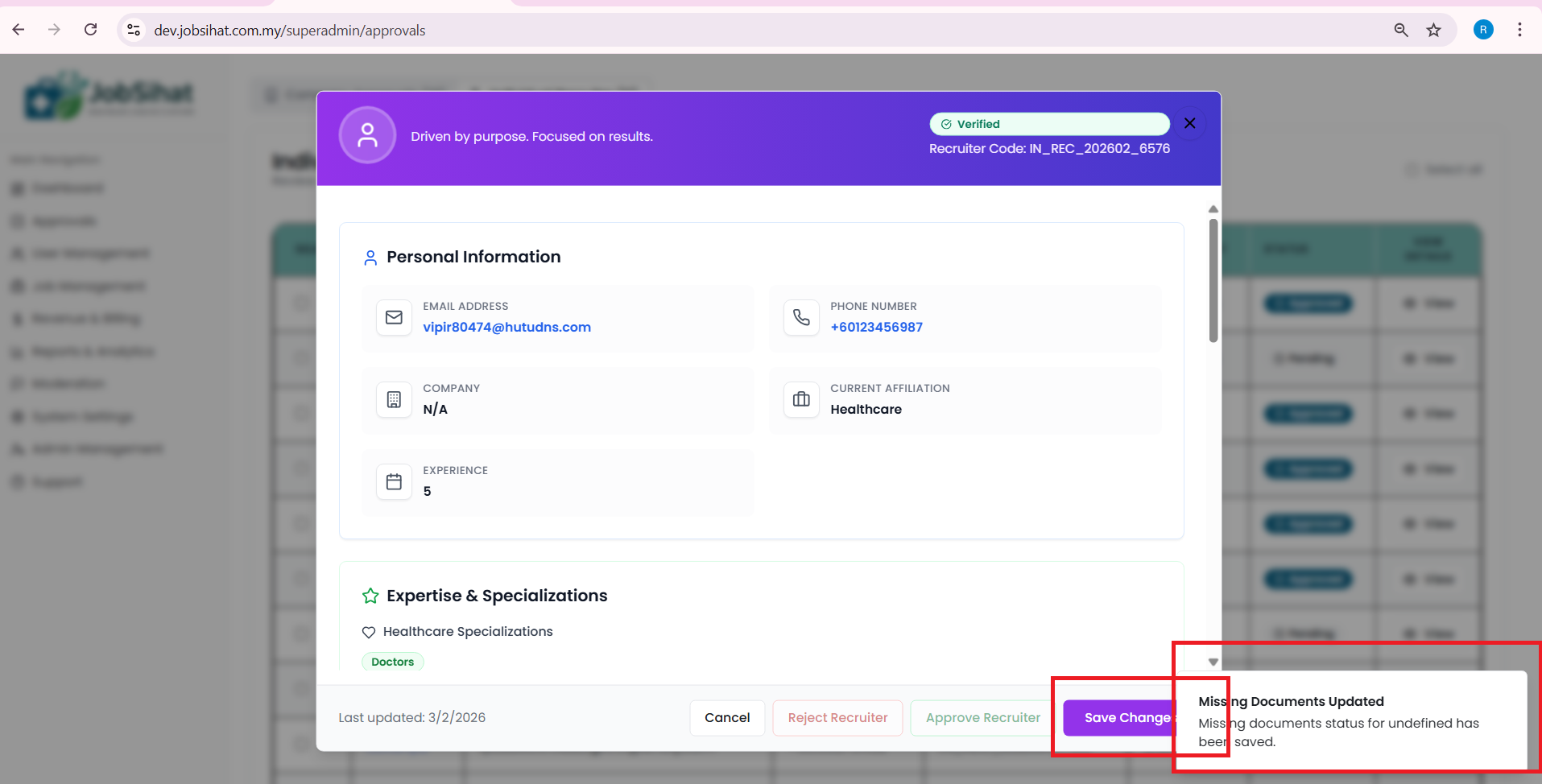Click the Healthcare Specializations heart icon
This screenshot has width=1542, height=784.
pos(369,633)
